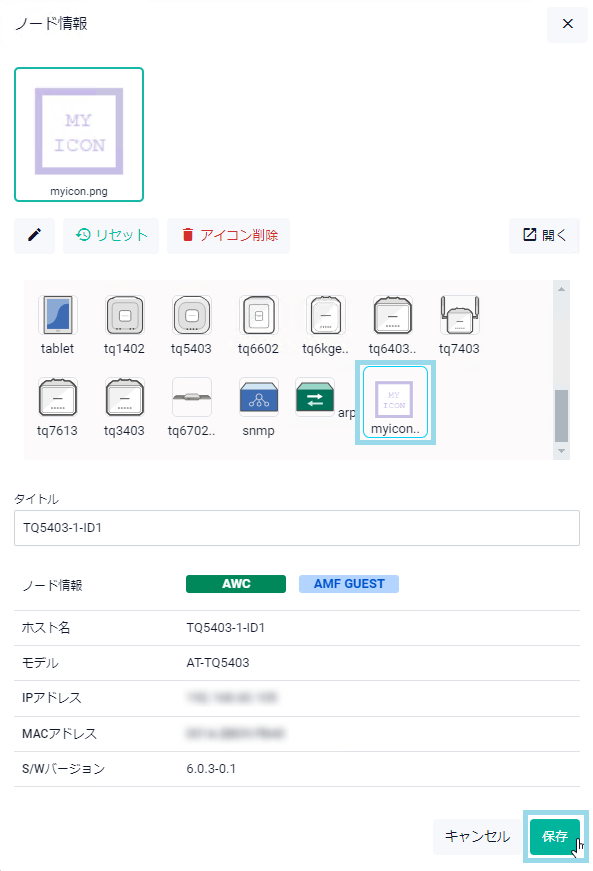Delete icon with アイコン削除 button
The width and height of the screenshot is (593, 871).
tap(229, 236)
